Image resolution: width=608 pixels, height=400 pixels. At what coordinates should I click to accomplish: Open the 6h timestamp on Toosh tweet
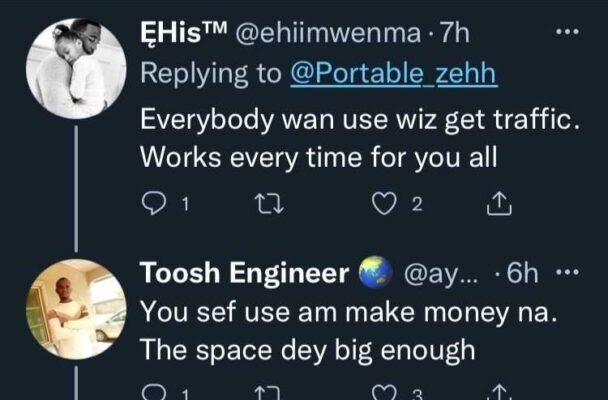pyautogui.click(x=523, y=275)
